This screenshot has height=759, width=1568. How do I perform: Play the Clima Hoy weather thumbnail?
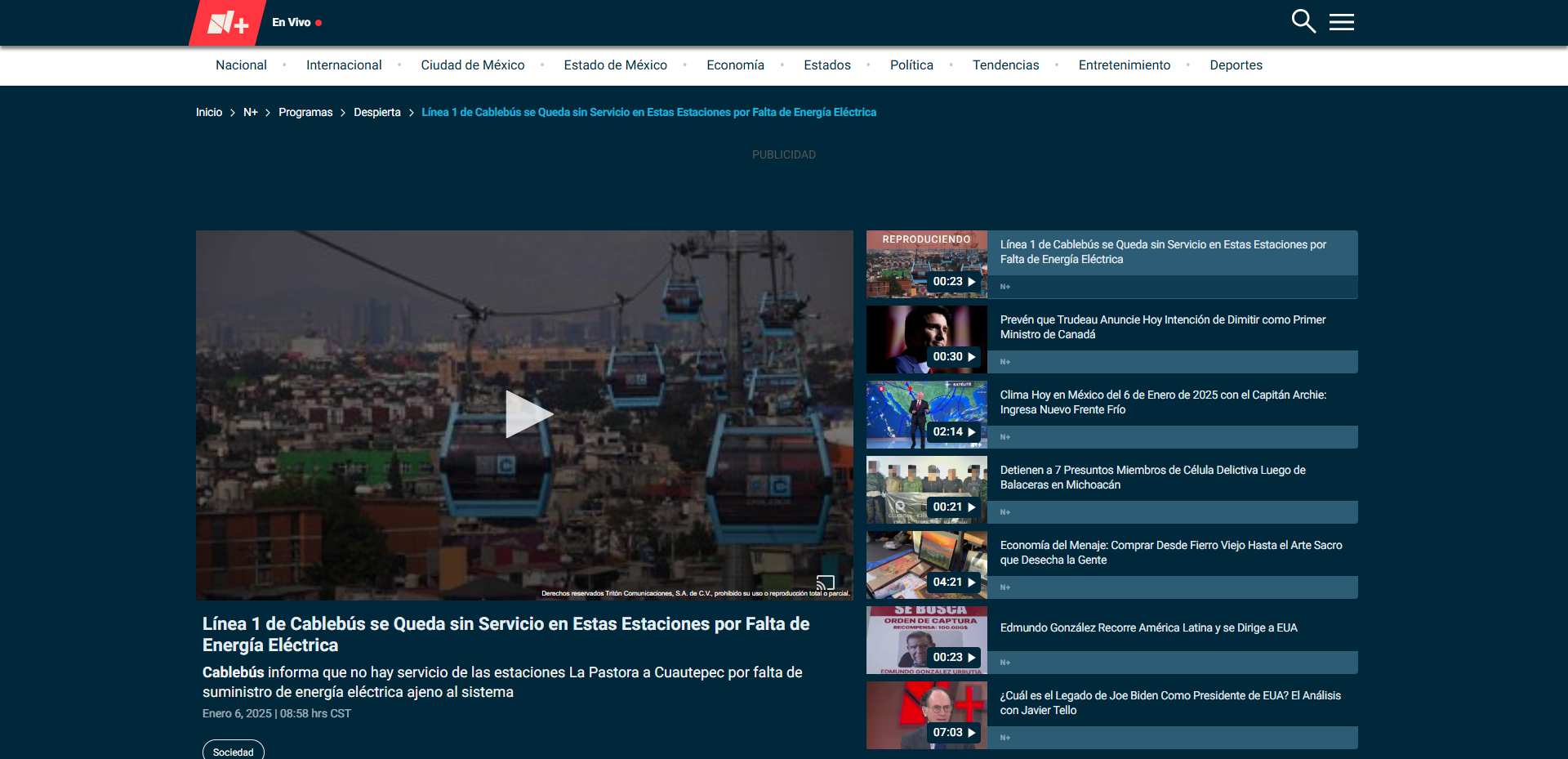926,414
